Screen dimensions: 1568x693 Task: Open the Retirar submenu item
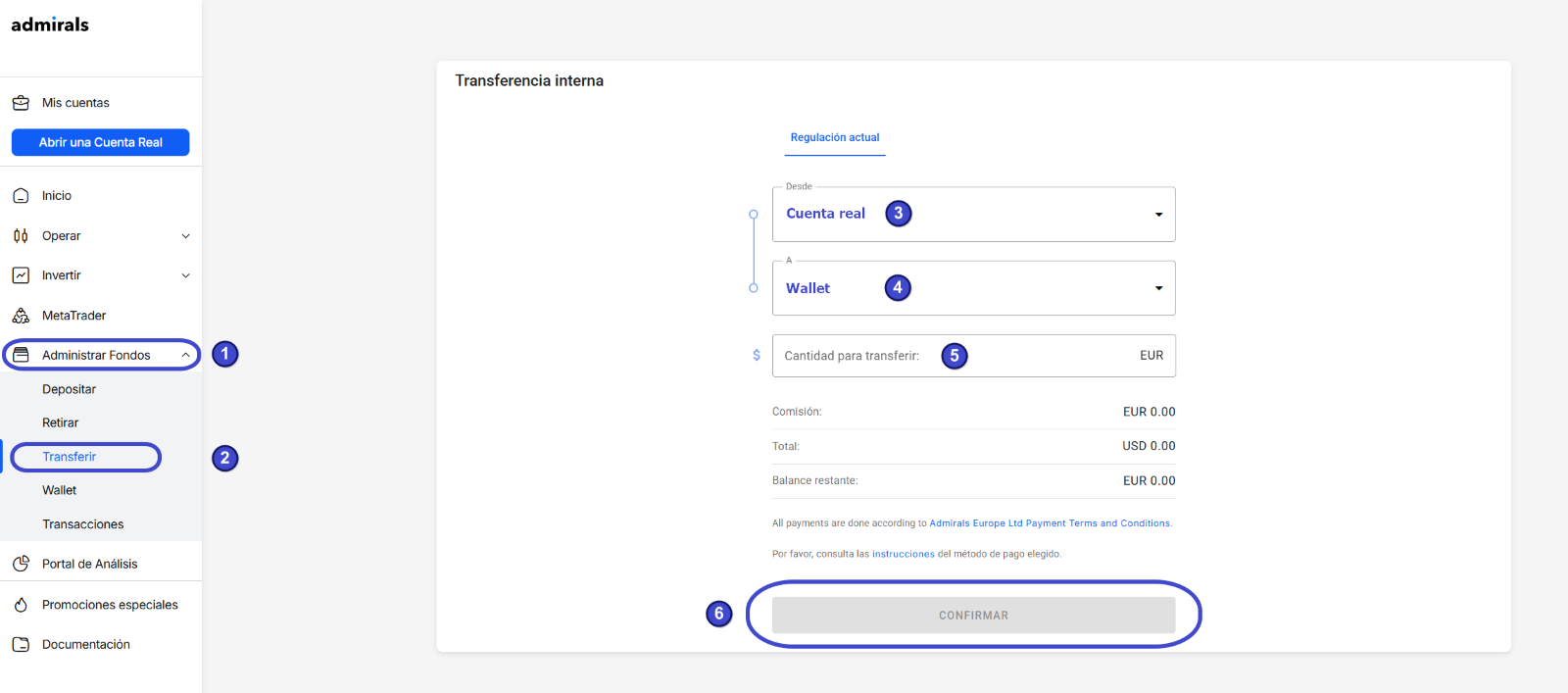60,422
